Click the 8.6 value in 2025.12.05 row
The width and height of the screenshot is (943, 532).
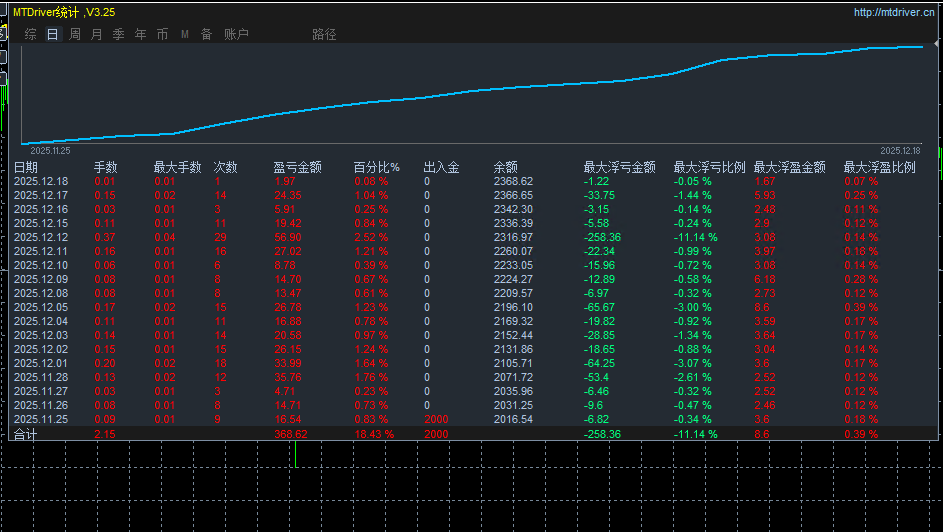pyautogui.click(x=761, y=307)
